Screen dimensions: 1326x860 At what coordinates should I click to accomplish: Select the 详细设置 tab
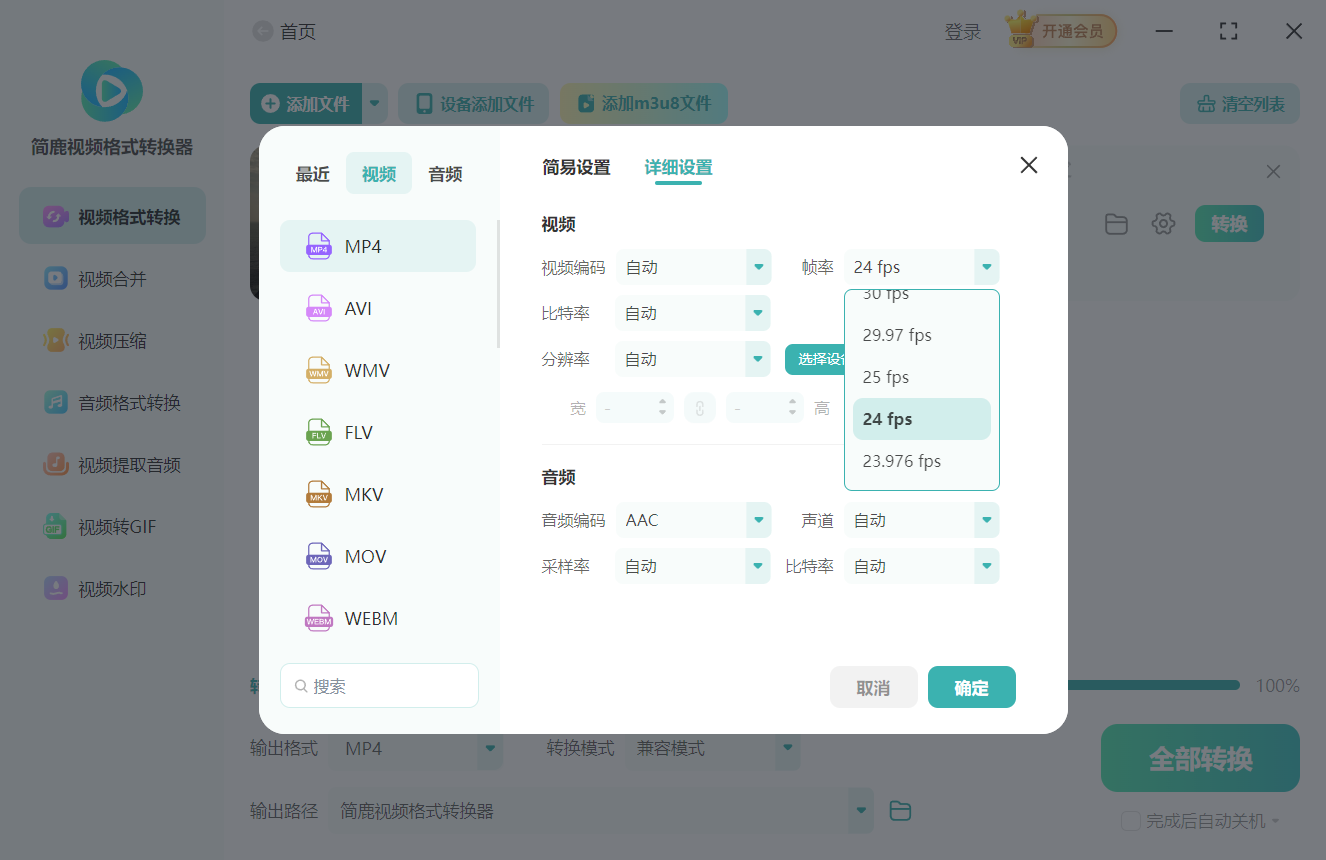(x=678, y=168)
